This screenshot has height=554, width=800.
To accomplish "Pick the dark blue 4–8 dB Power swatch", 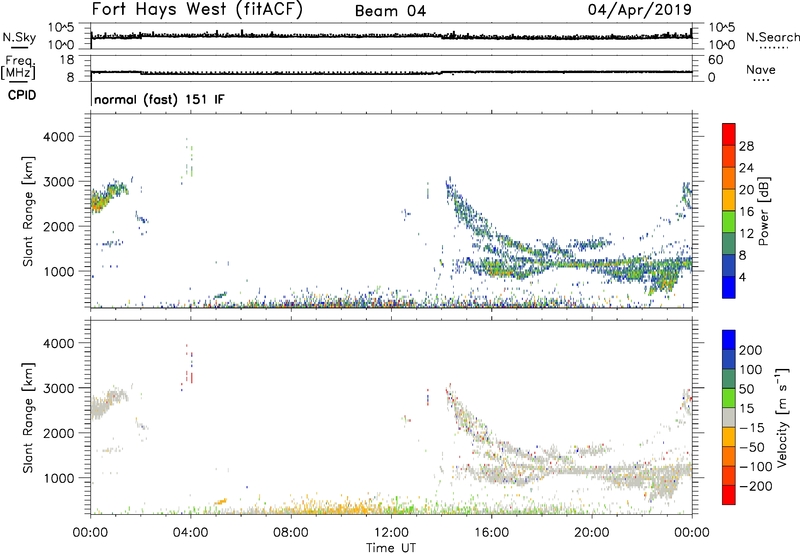I will tap(729, 265).
